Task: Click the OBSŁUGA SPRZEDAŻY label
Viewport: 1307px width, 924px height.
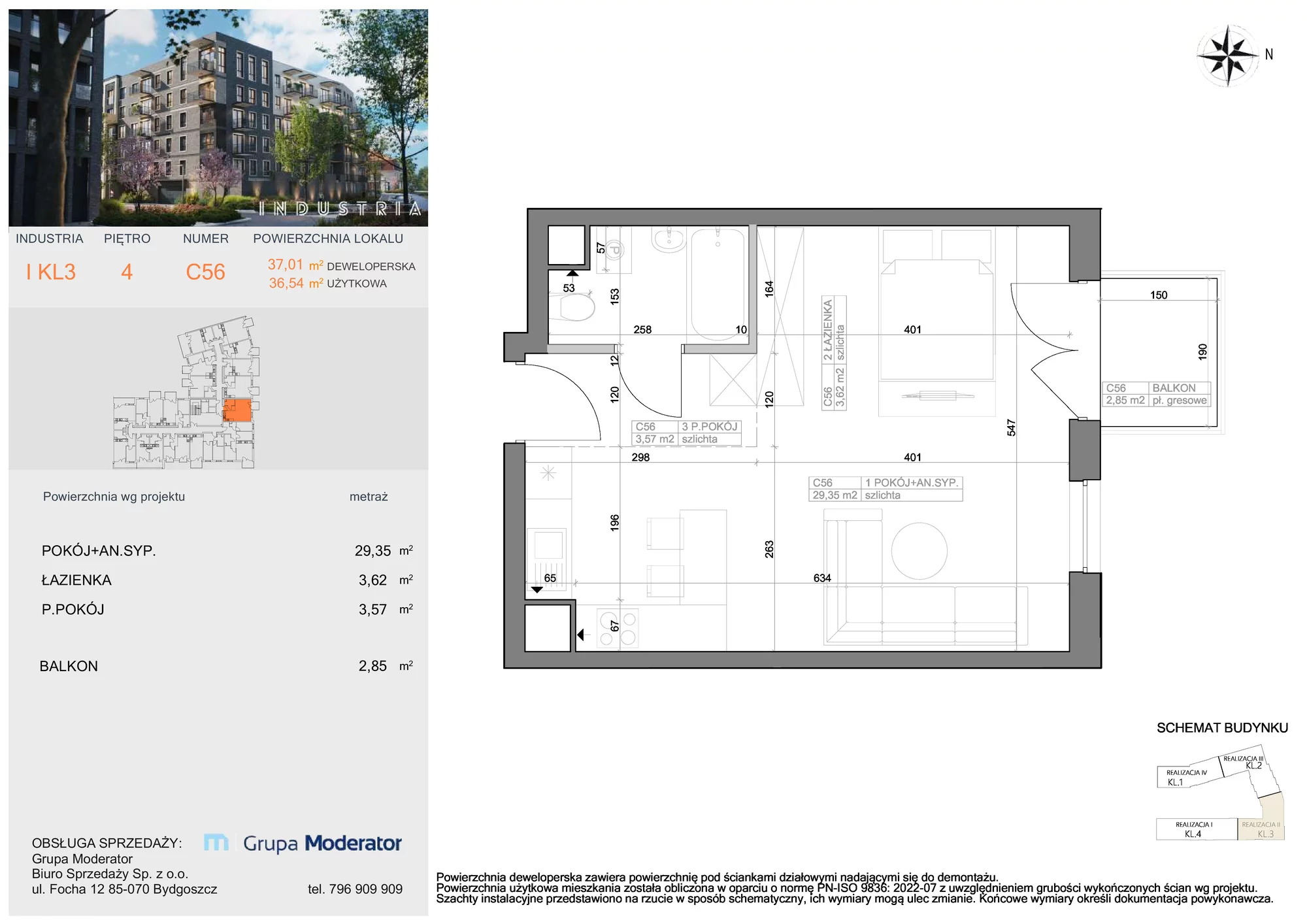Action: click(107, 843)
